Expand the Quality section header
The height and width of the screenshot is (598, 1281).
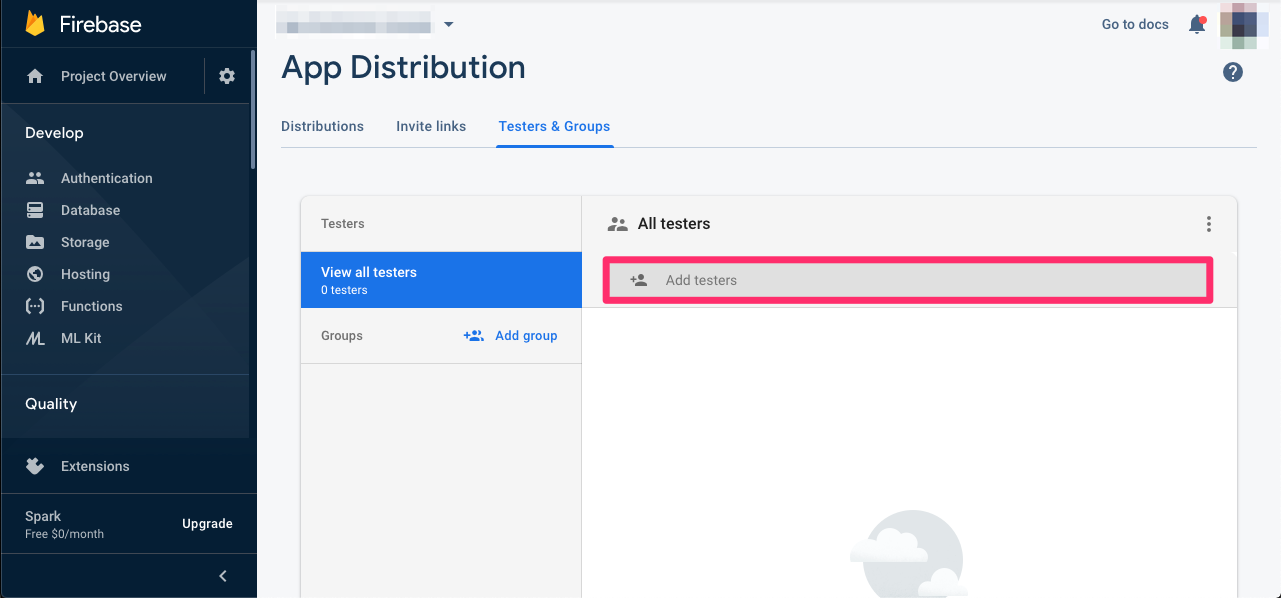51,404
